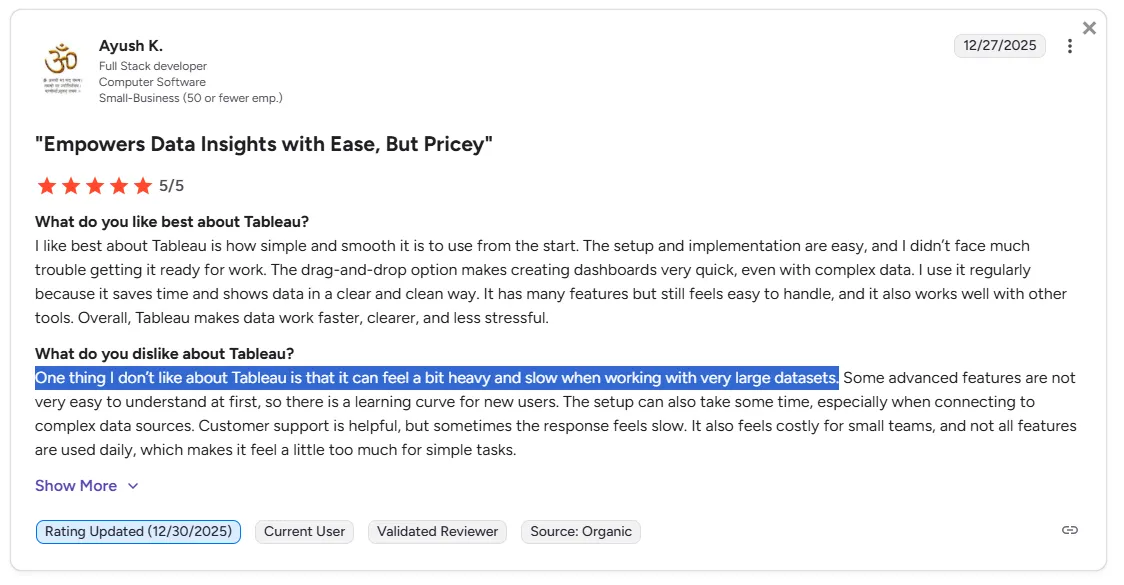Click the second red rating star

[x=70, y=186]
